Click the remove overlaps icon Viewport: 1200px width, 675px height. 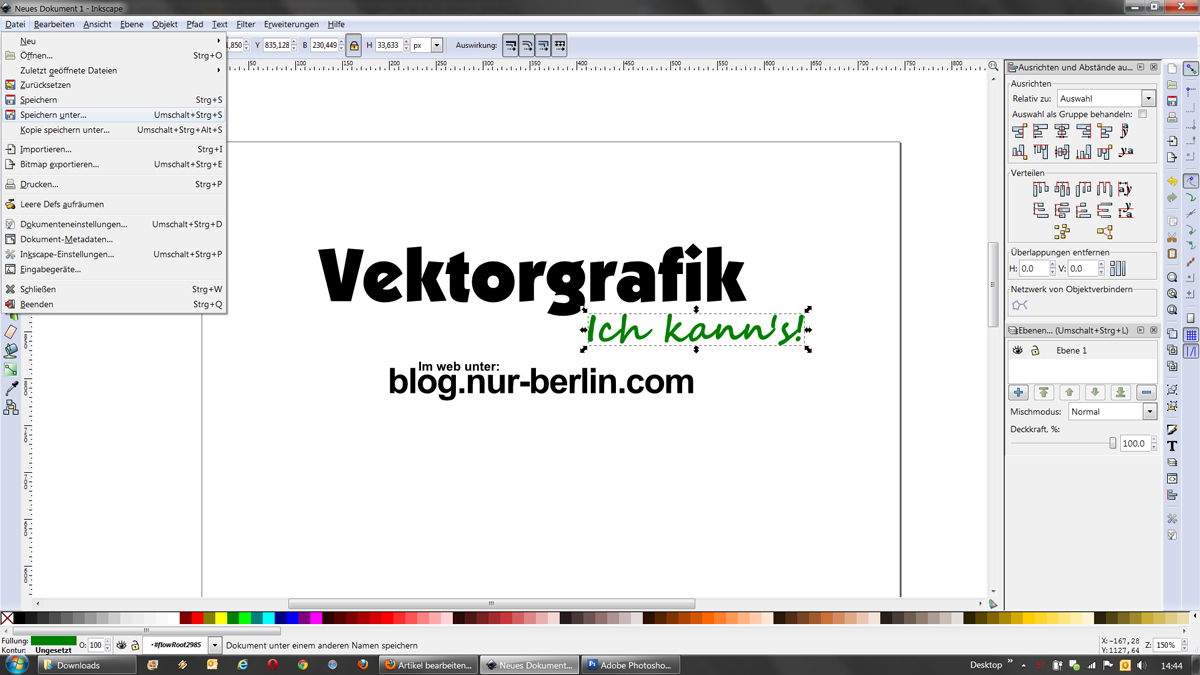(1117, 268)
